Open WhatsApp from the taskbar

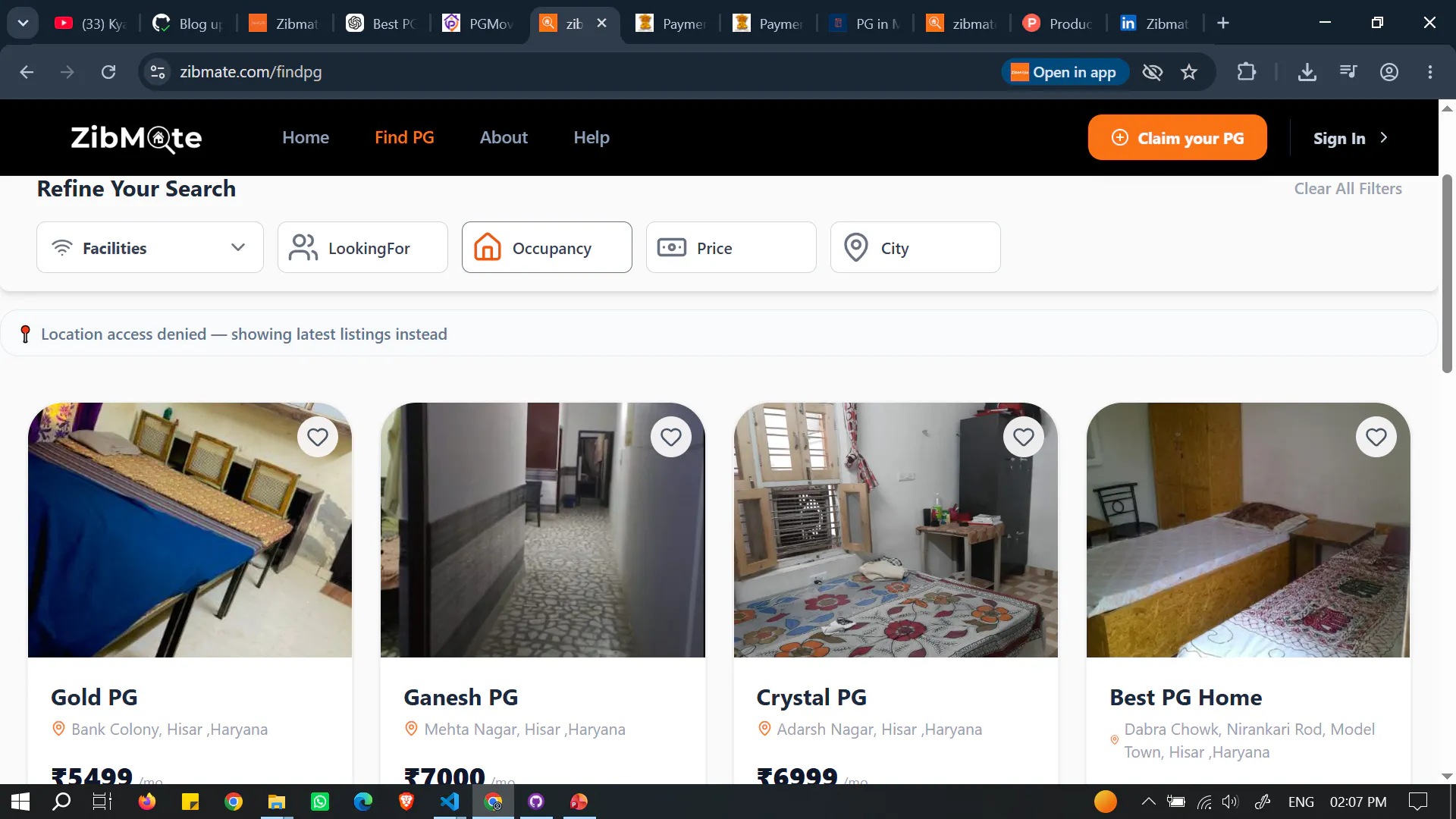coord(320,802)
